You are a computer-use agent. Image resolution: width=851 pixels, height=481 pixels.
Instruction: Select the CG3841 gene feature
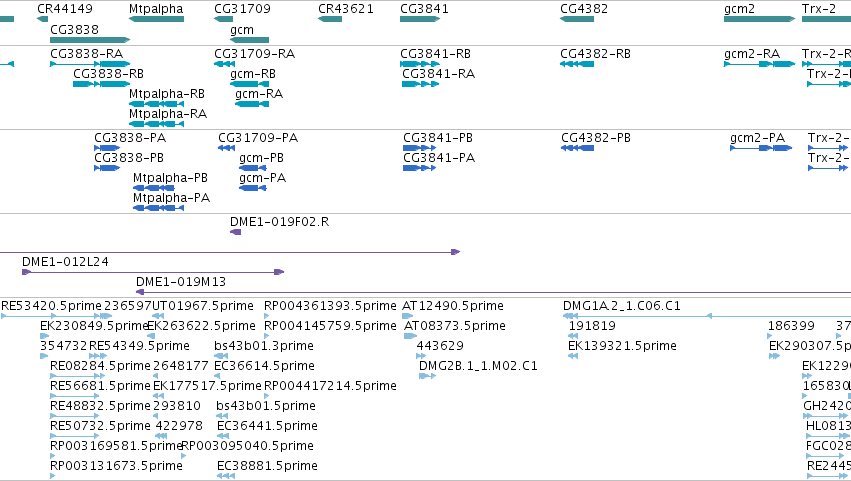click(x=420, y=20)
